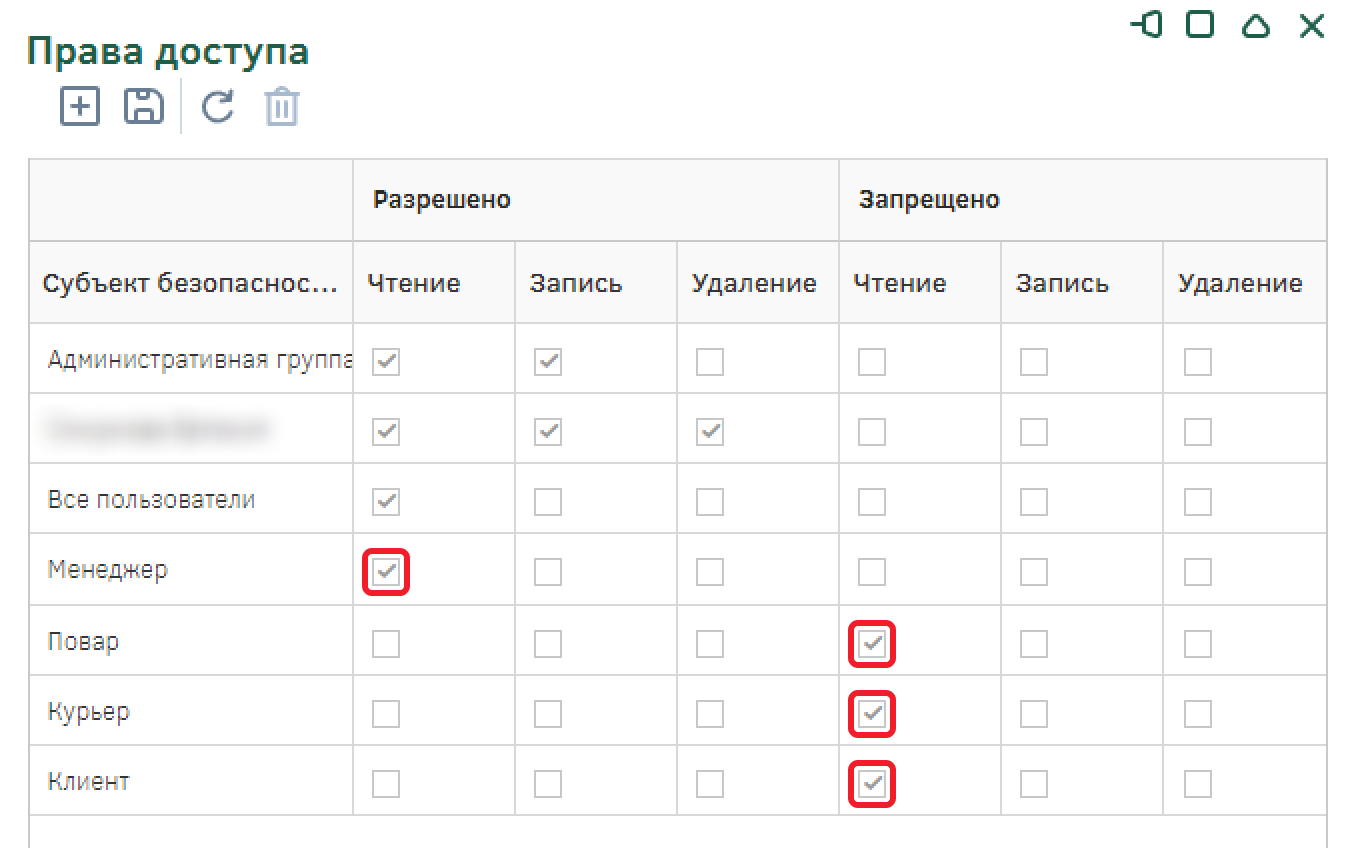The height and width of the screenshot is (848, 1350).
Task: Close the access rights panel
Action: [x=1311, y=26]
